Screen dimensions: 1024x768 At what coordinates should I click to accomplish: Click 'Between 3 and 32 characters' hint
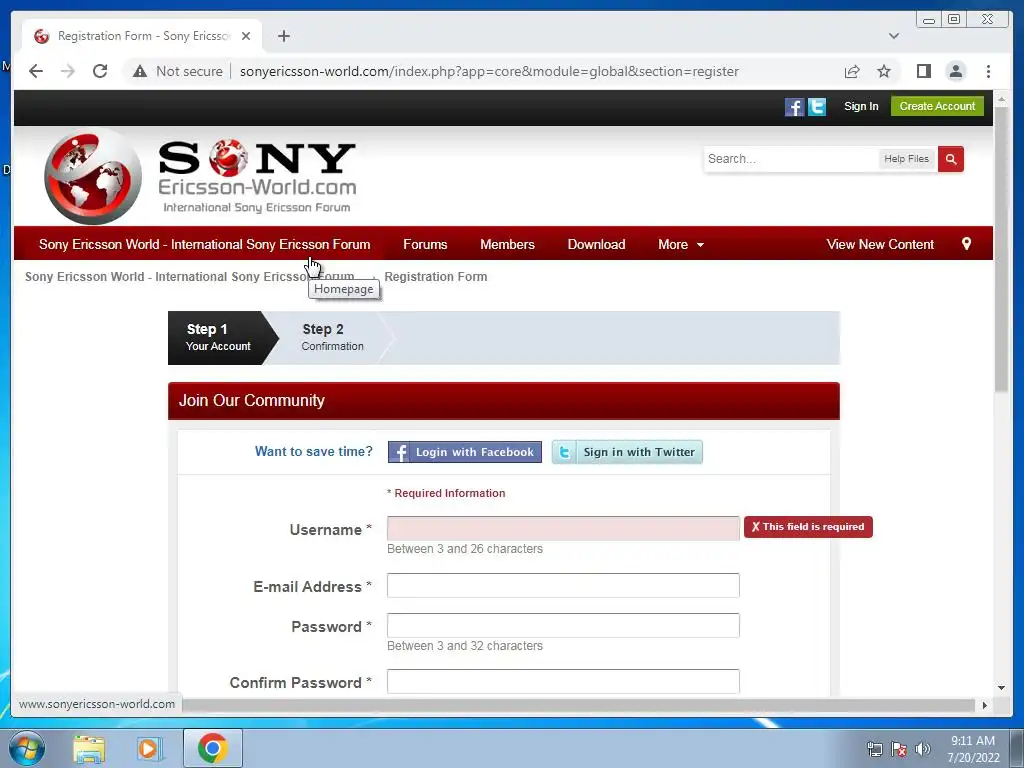pyautogui.click(x=465, y=645)
